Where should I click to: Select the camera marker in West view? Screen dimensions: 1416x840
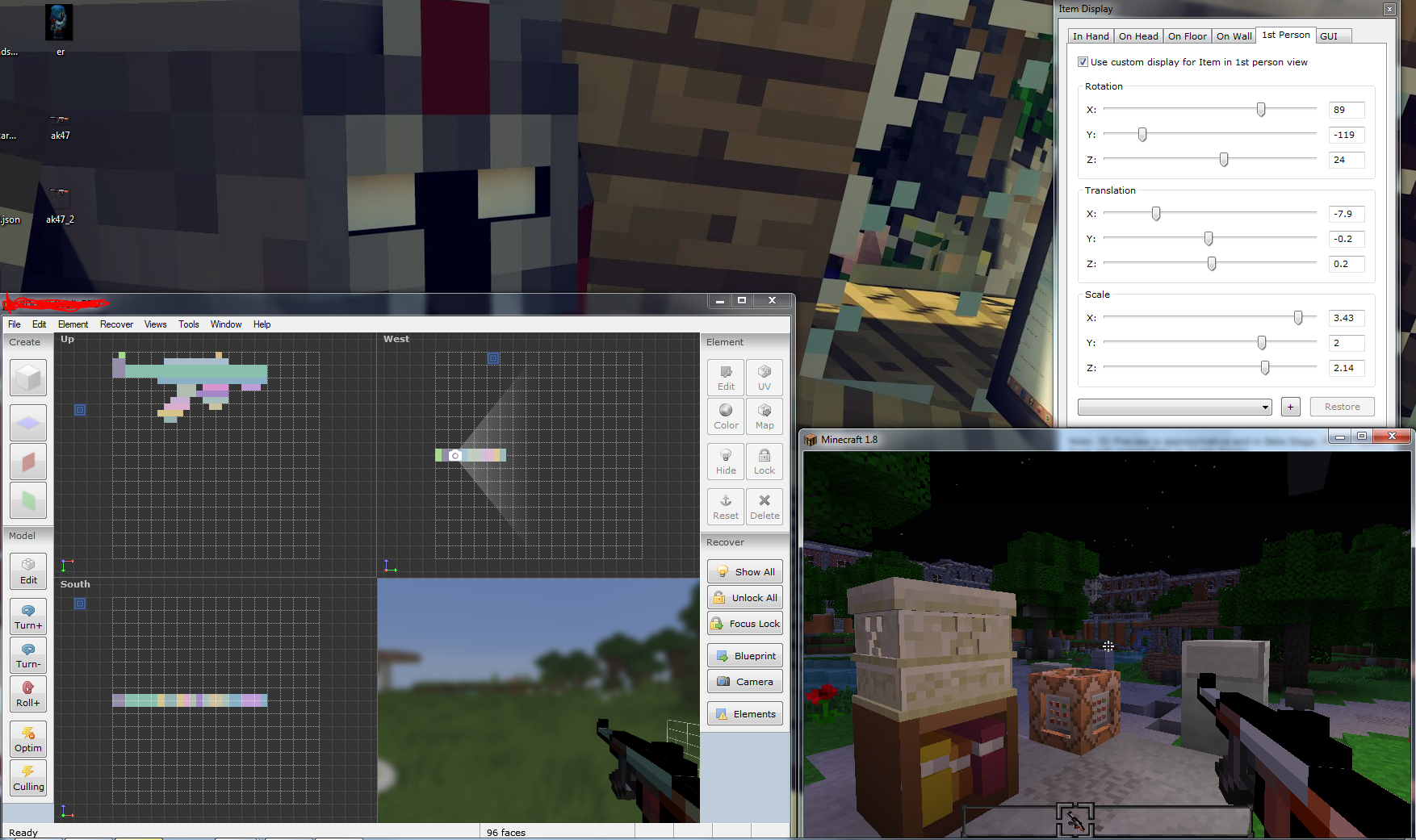pos(455,455)
